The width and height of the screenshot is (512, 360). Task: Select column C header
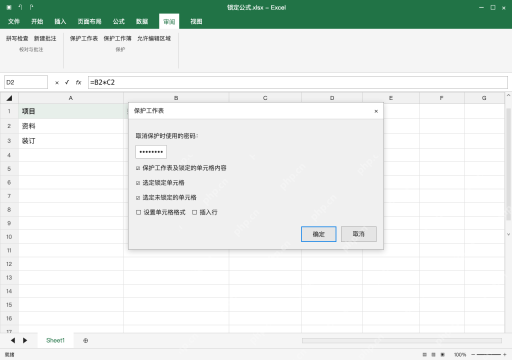(265, 98)
